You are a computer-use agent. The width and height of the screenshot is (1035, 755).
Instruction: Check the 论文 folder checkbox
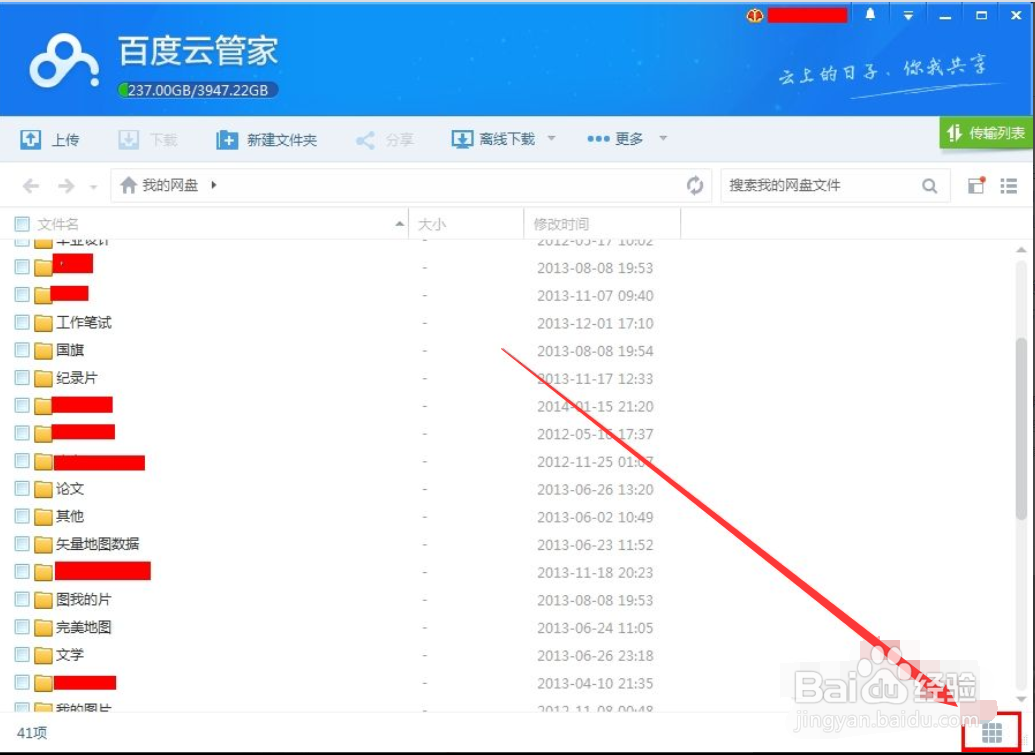tap(22, 489)
